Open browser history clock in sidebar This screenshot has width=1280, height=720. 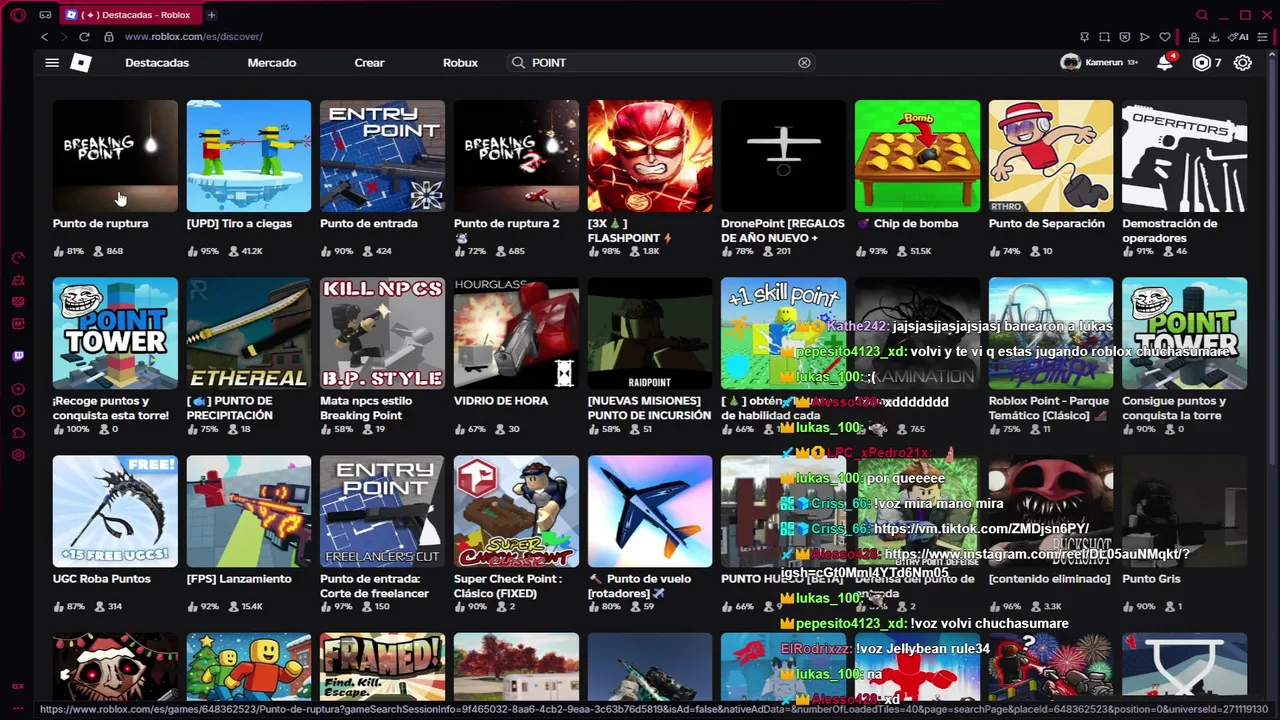18,411
